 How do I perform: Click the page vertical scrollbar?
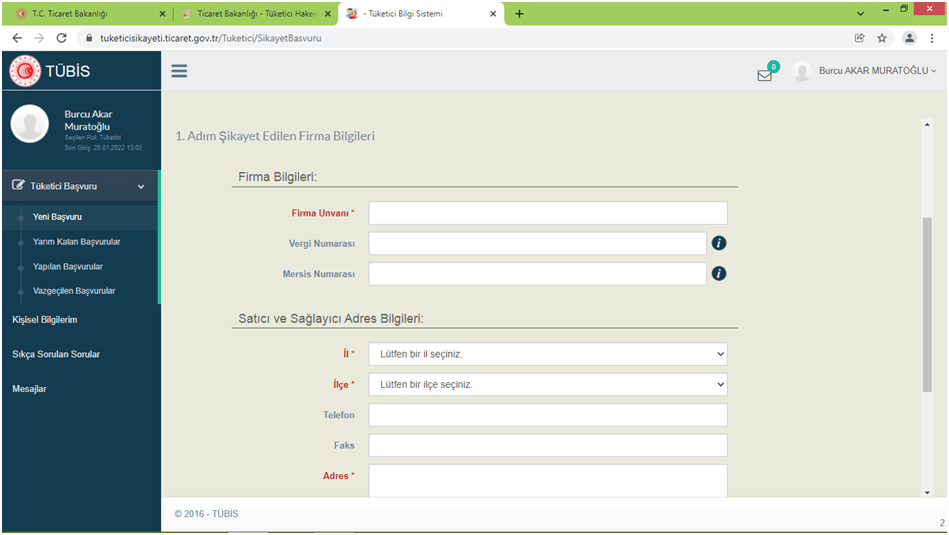[927, 300]
